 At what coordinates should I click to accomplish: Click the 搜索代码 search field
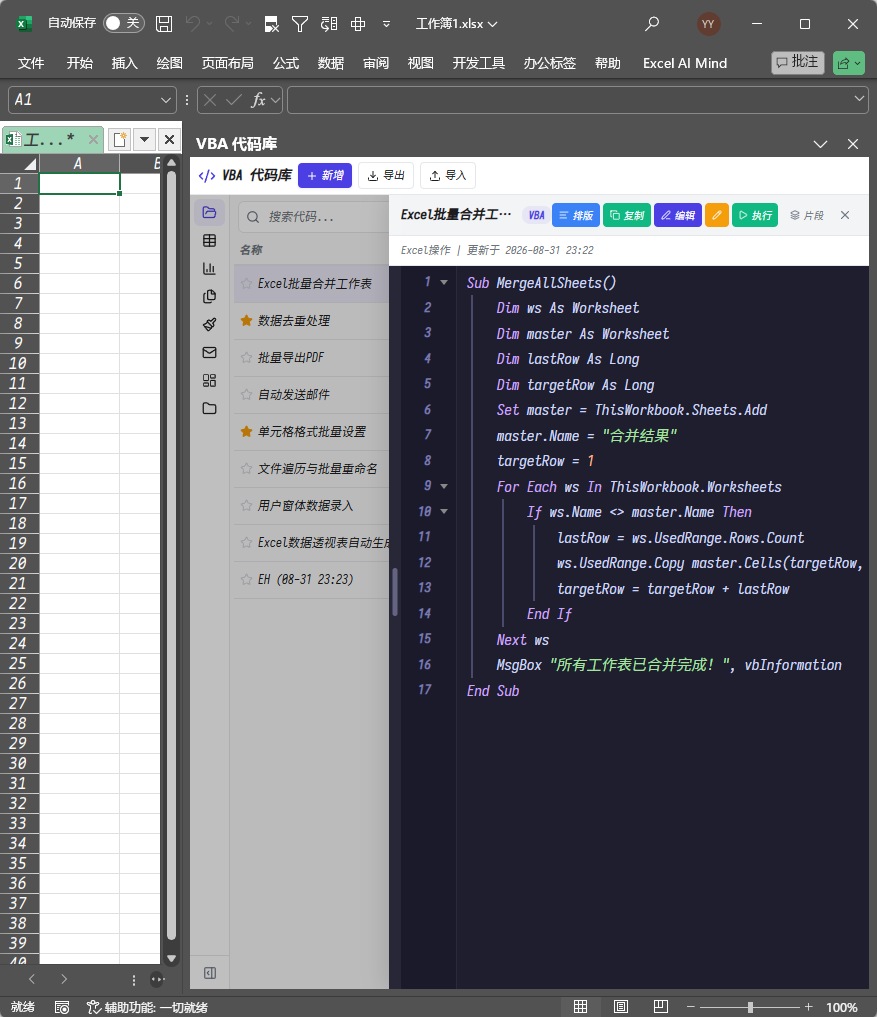coord(314,217)
